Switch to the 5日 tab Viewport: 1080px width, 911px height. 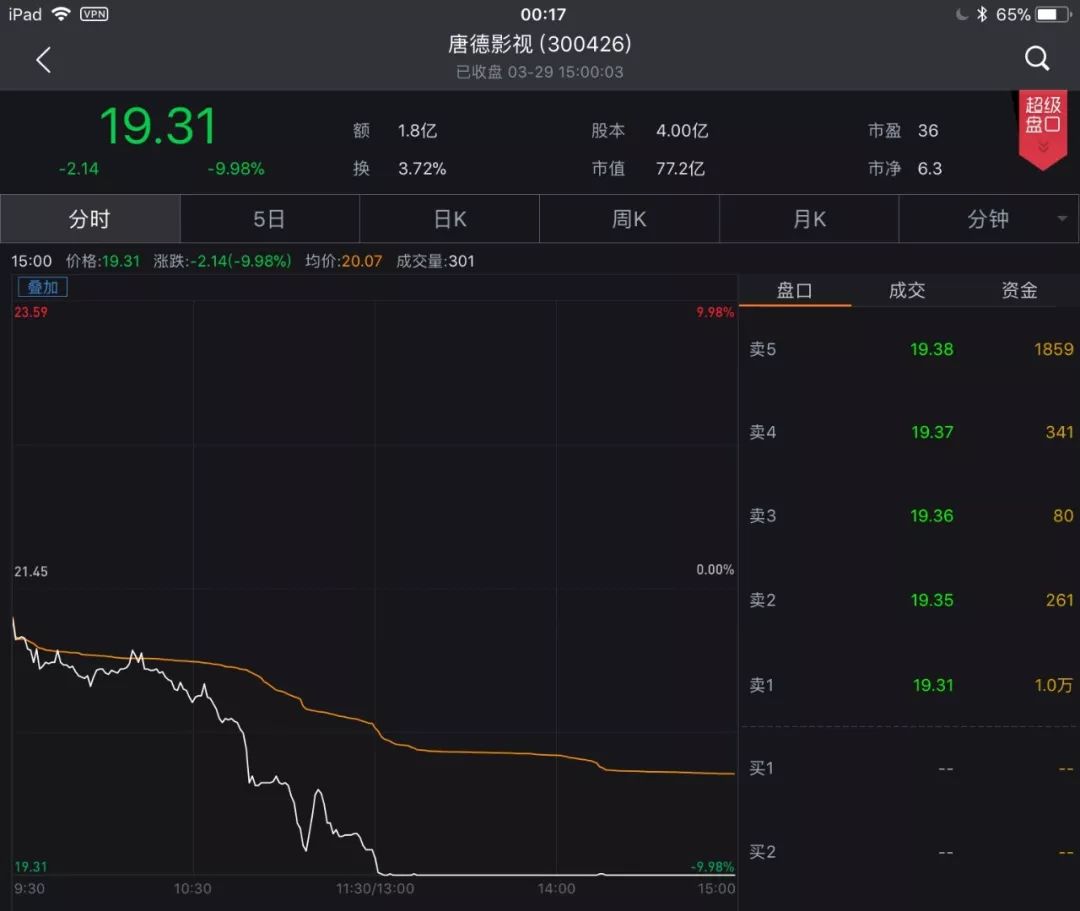[x=269, y=219]
